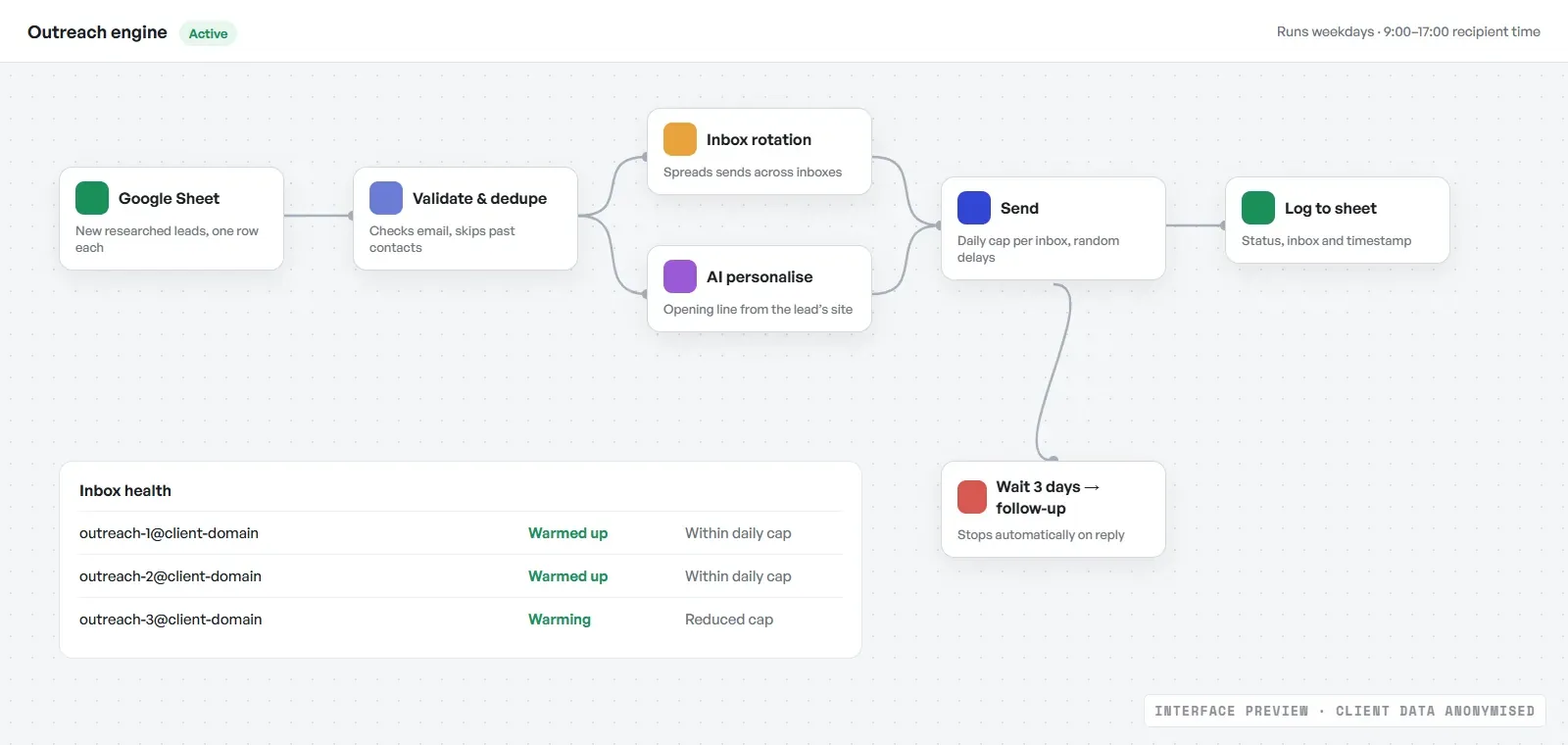The width and height of the screenshot is (1568, 745).
Task: Select outreach-2@client-domain row
Action: (461, 576)
